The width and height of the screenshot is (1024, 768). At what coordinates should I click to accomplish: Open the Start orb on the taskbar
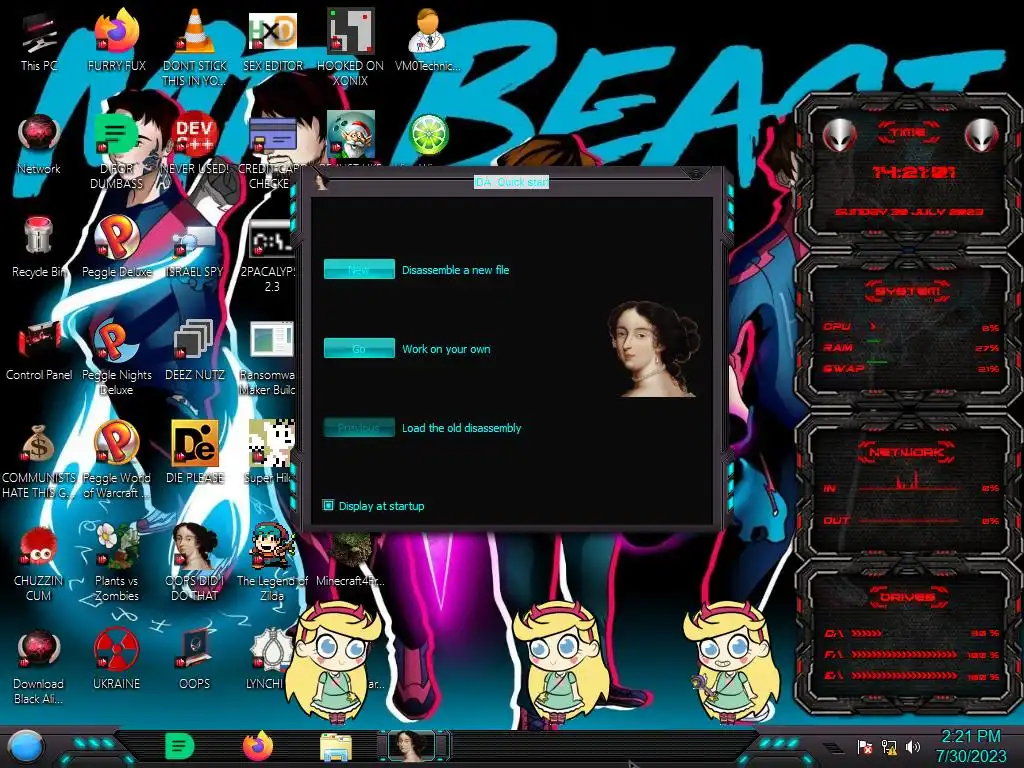pyautogui.click(x=26, y=747)
